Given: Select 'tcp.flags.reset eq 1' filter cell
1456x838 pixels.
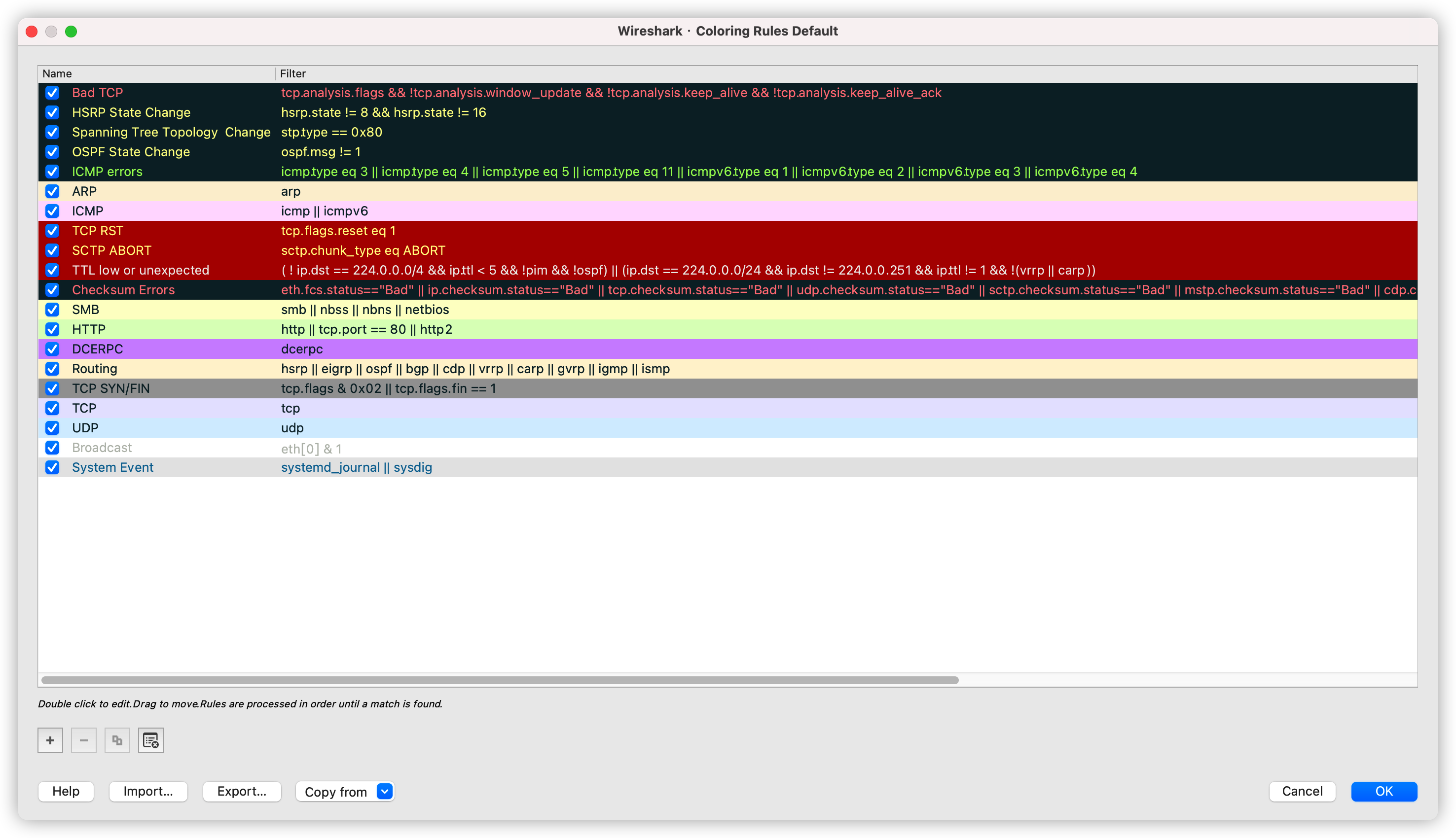Looking at the screenshot, I should (x=338, y=231).
